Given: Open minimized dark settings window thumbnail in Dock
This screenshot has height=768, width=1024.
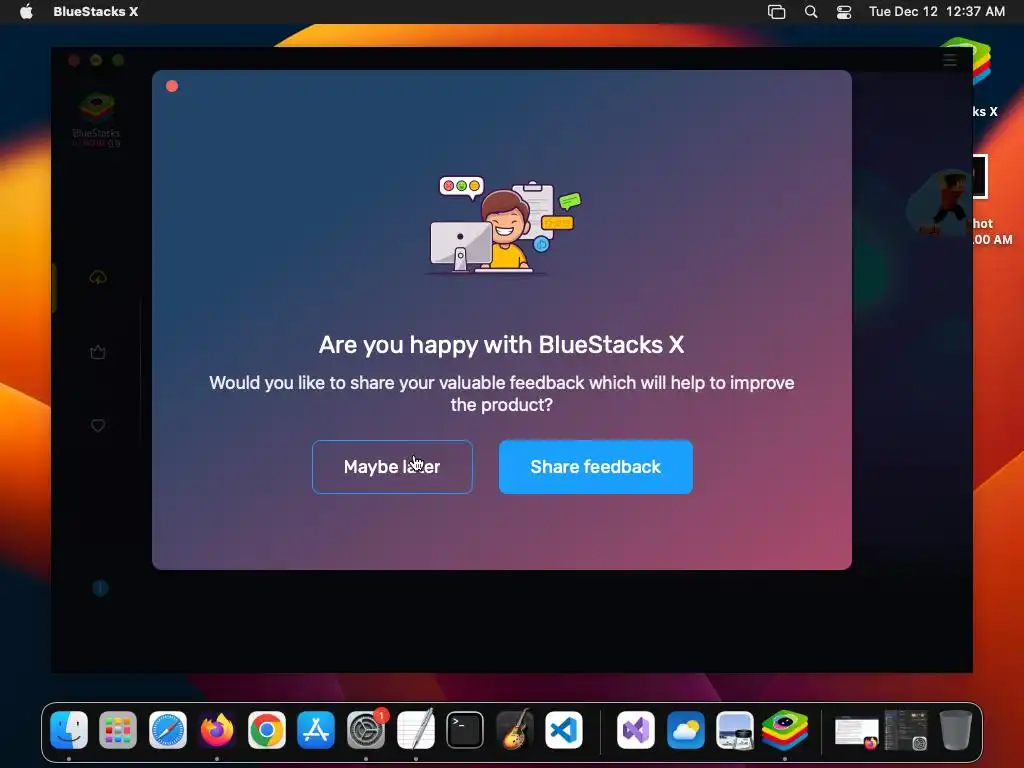Looking at the screenshot, I should click(x=906, y=730).
